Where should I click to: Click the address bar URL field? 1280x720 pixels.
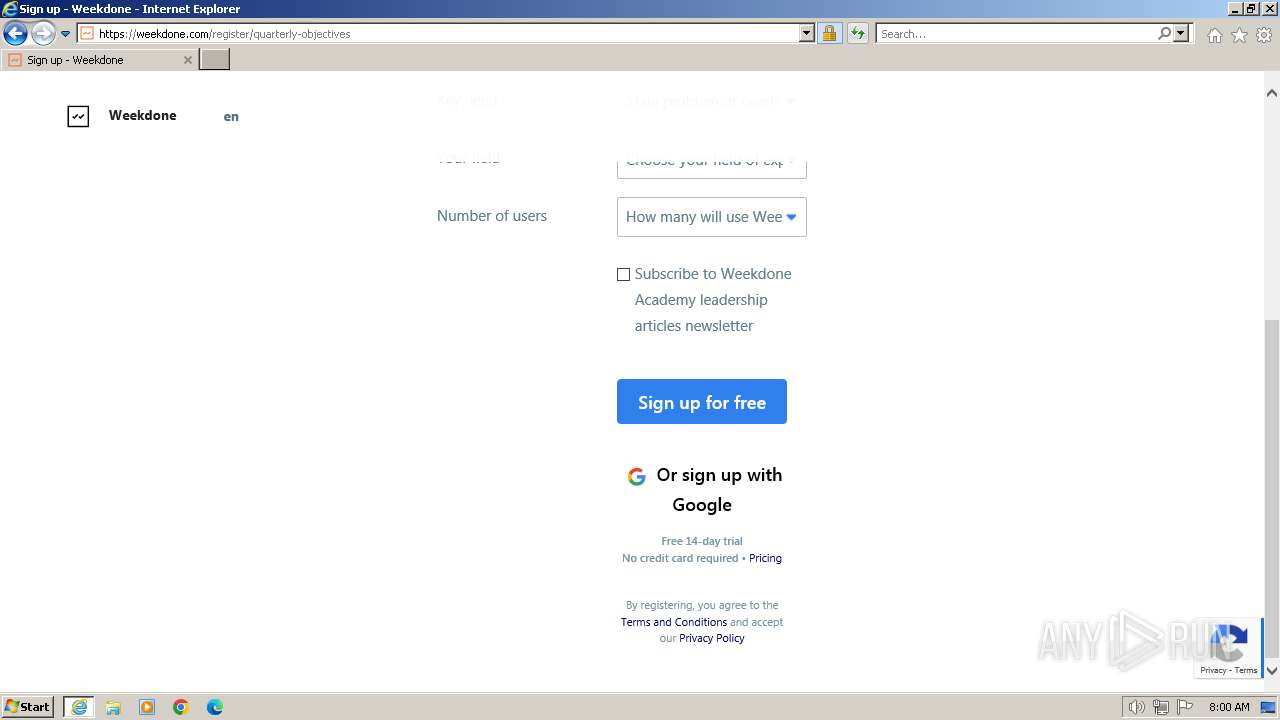[438, 33]
